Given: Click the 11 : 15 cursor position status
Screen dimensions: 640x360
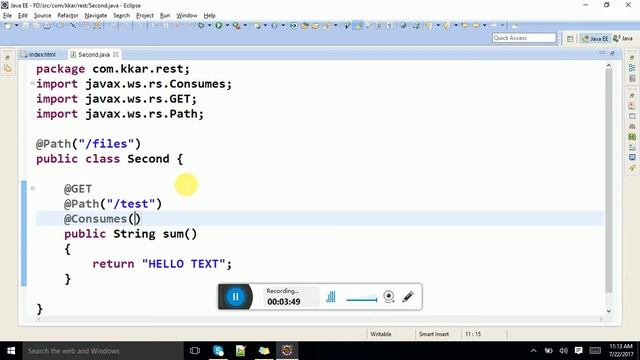Looking at the screenshot, I should click(x=473, y=334).
